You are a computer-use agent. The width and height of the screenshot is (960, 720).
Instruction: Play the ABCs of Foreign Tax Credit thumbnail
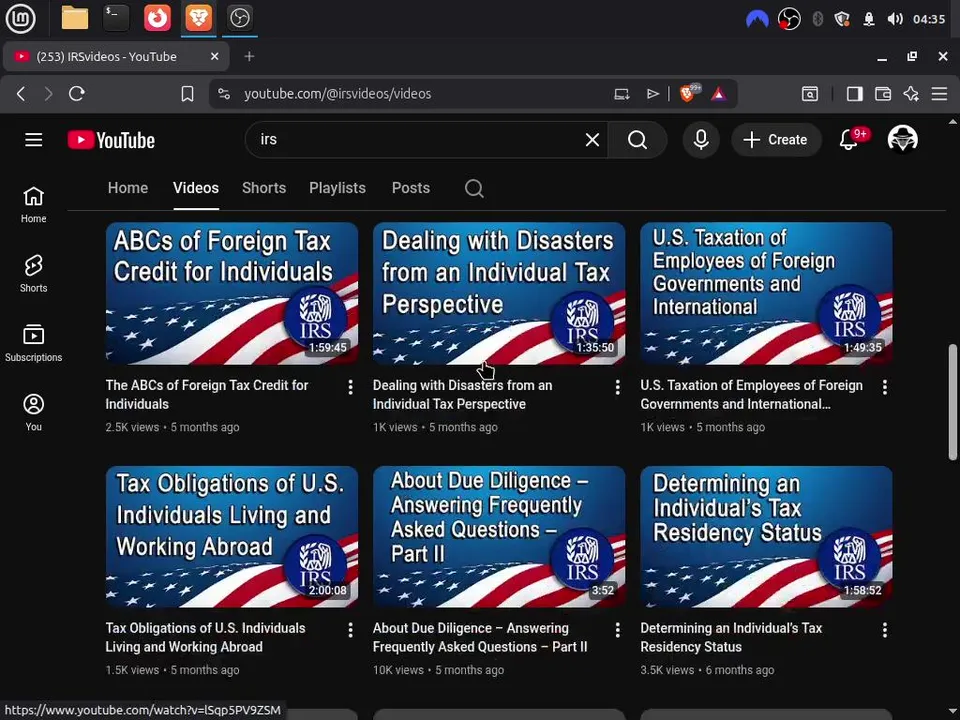(232, 293)
